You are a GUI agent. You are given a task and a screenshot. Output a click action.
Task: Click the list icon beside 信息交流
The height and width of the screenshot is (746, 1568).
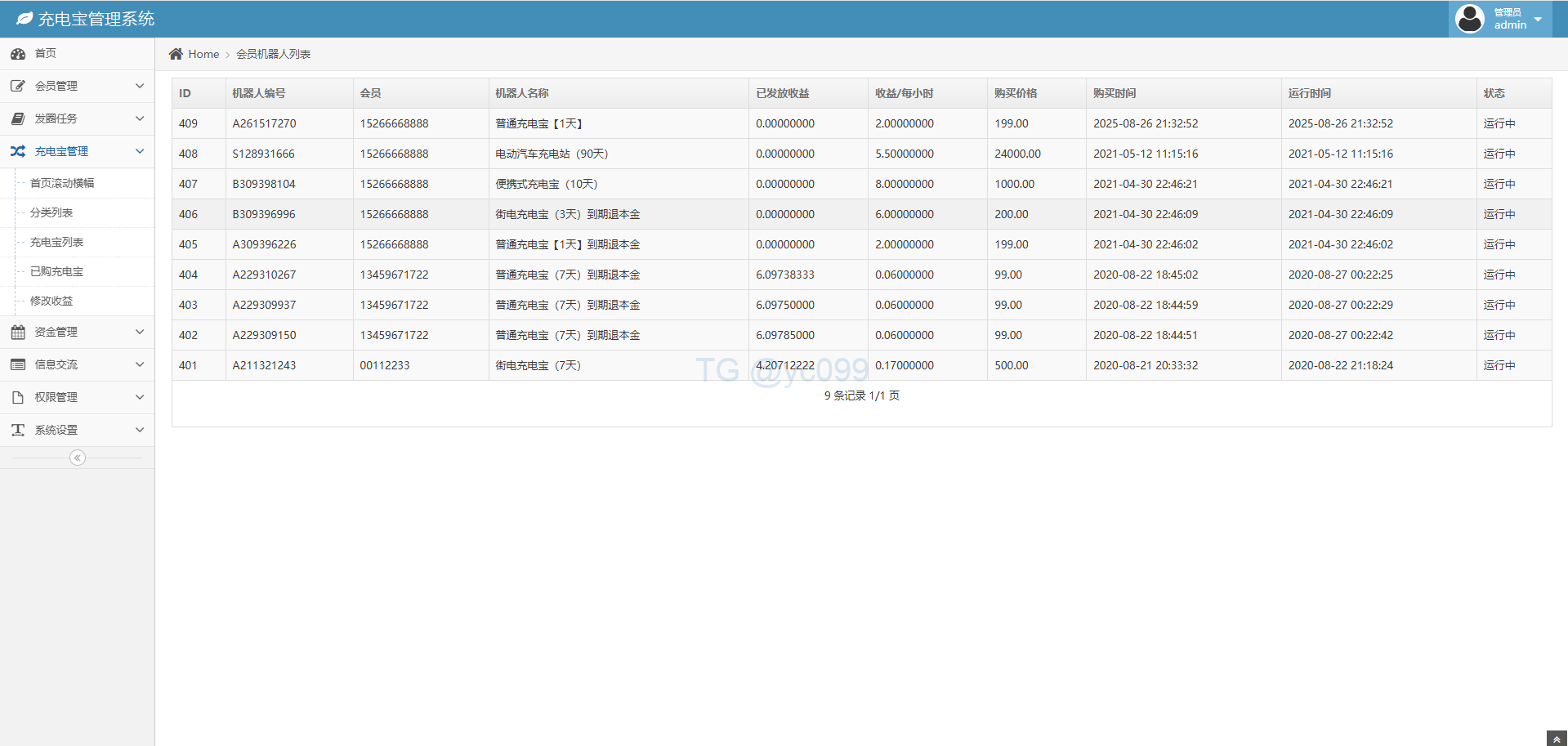point(18,364)
